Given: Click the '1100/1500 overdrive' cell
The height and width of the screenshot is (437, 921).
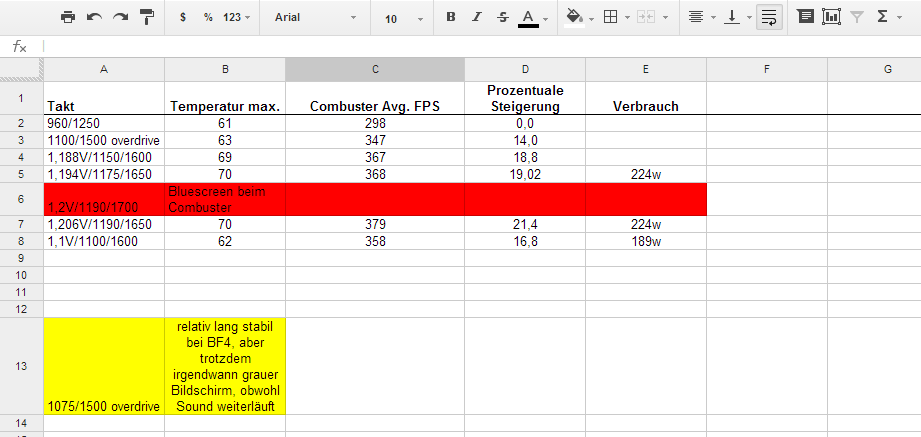Looking at the screenshot, I should pyautogui.click(x=104, y=140).
